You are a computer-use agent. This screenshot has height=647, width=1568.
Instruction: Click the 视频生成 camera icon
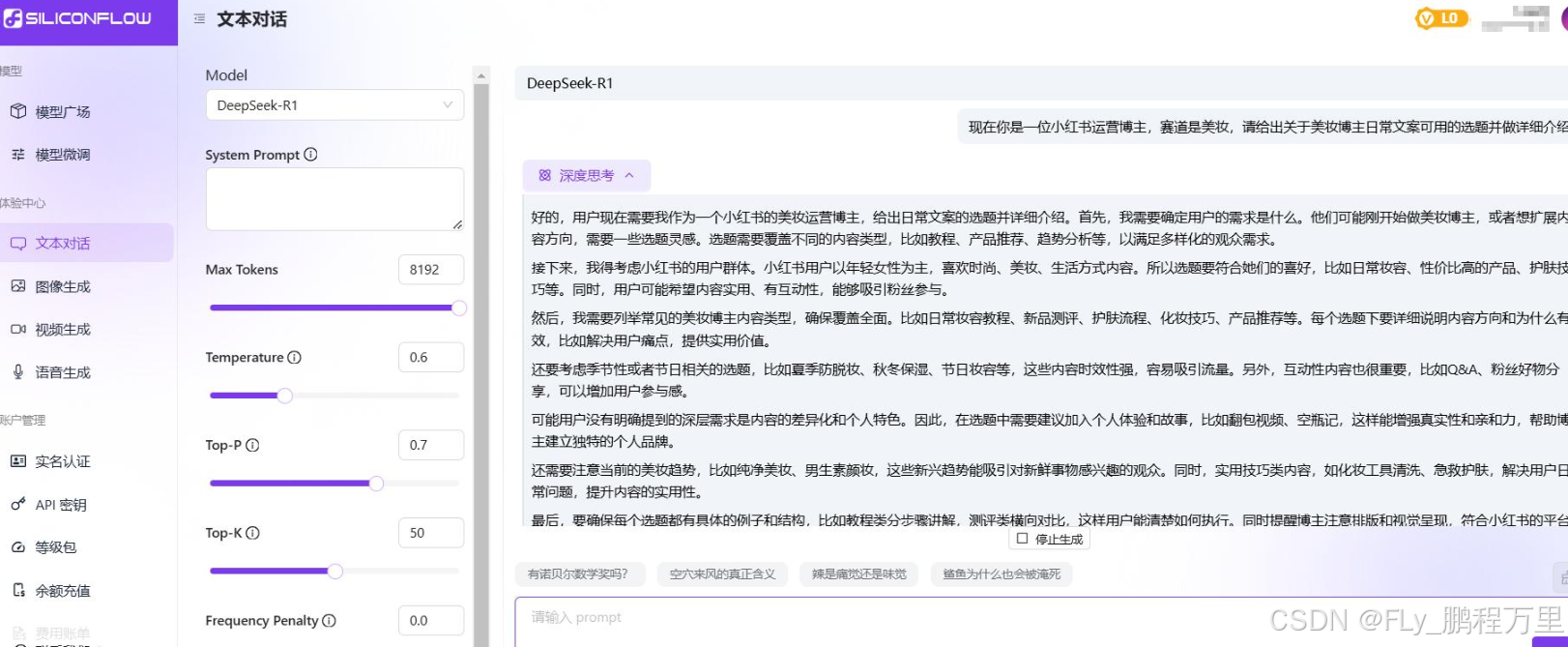coord(18,329)
